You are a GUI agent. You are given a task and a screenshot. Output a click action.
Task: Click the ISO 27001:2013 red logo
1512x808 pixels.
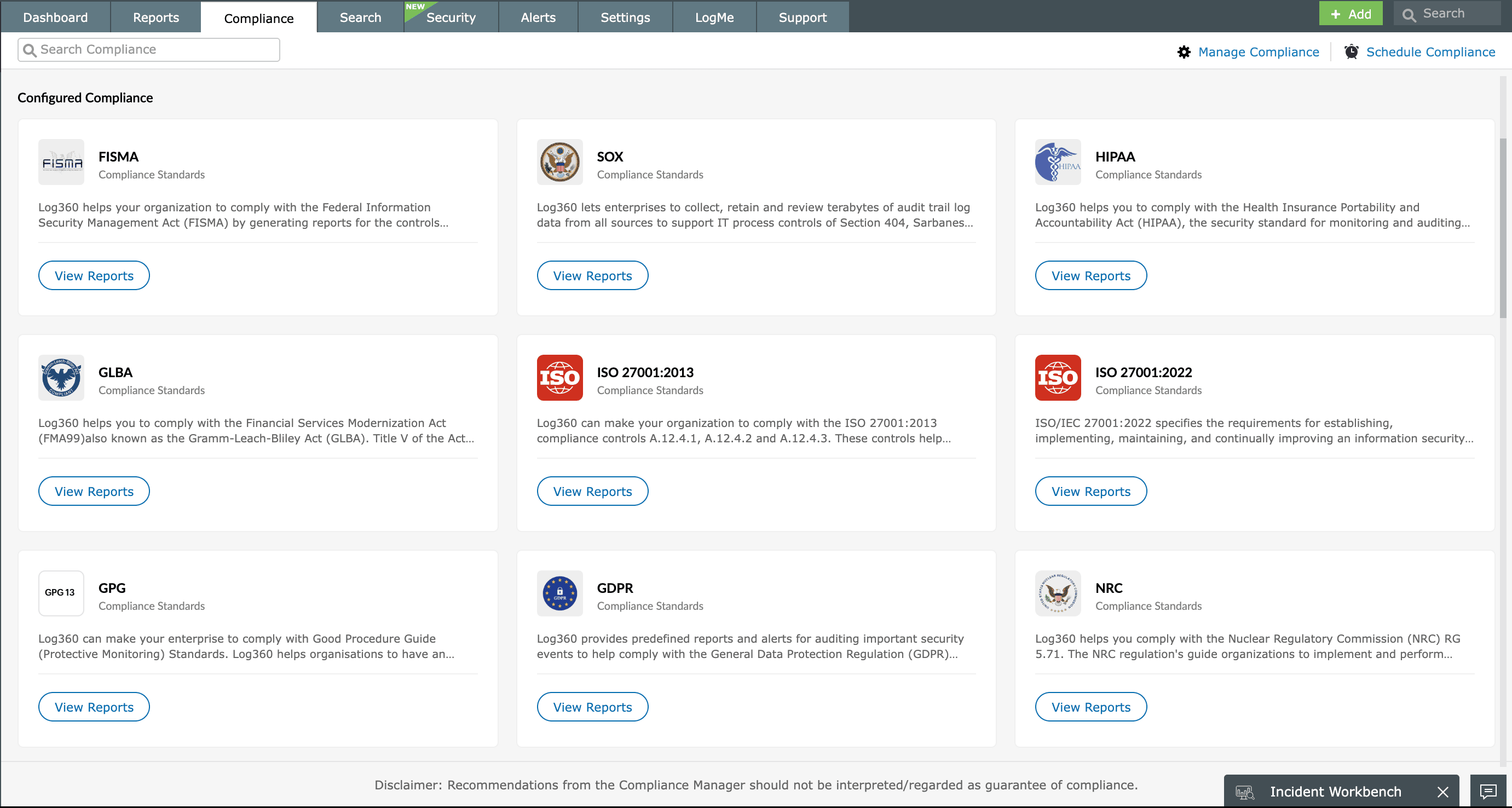click(559, 377)
